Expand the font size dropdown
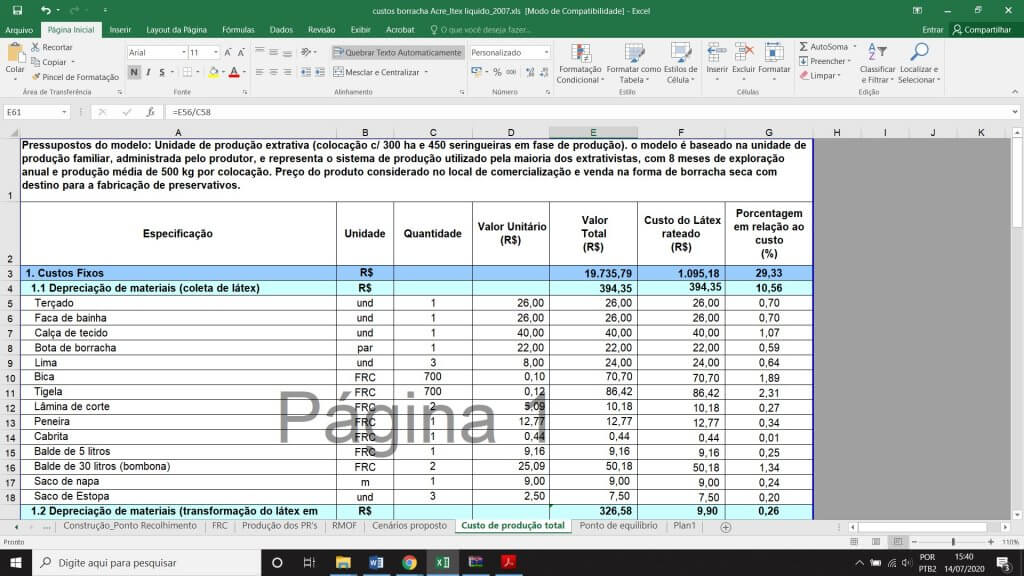Viewport: 1024px width, 576px height. (x=215, y=52)
